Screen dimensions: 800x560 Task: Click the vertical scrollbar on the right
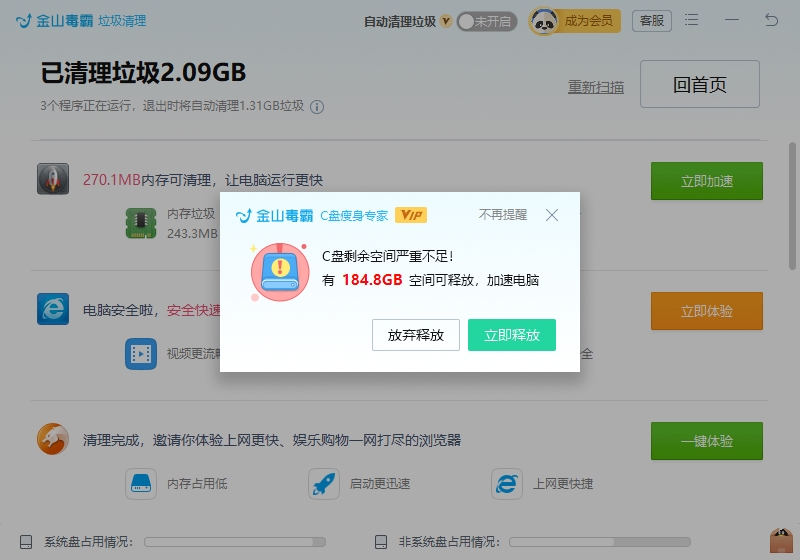[792, 207]
